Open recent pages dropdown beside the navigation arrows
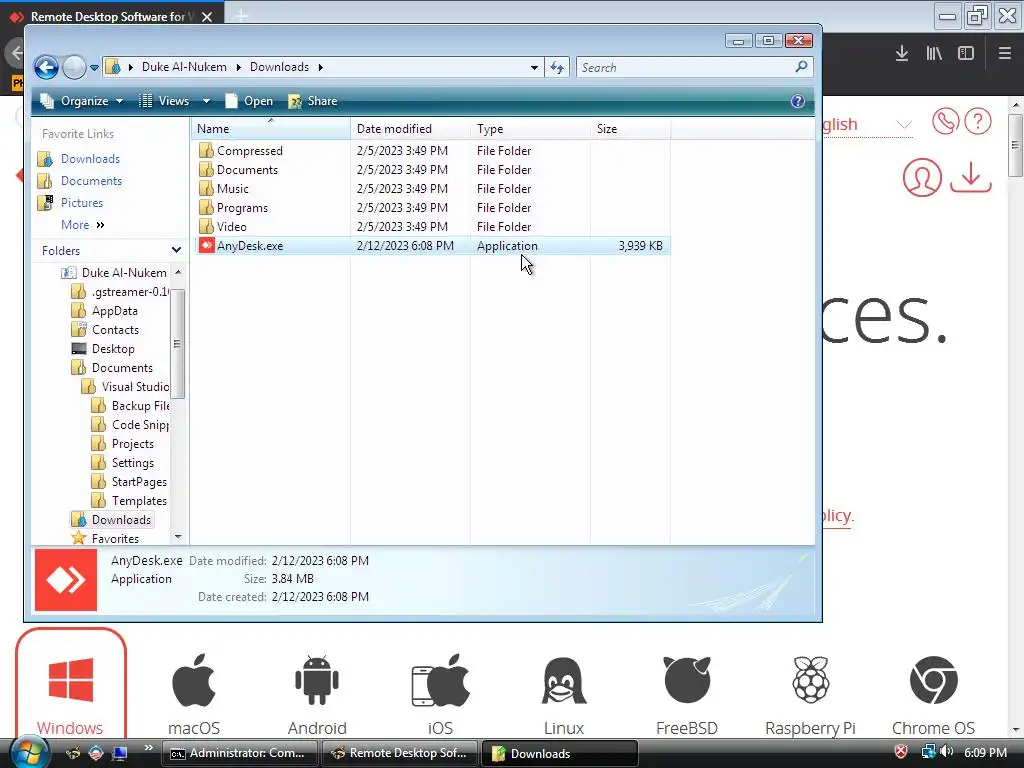 click(95, 67)
